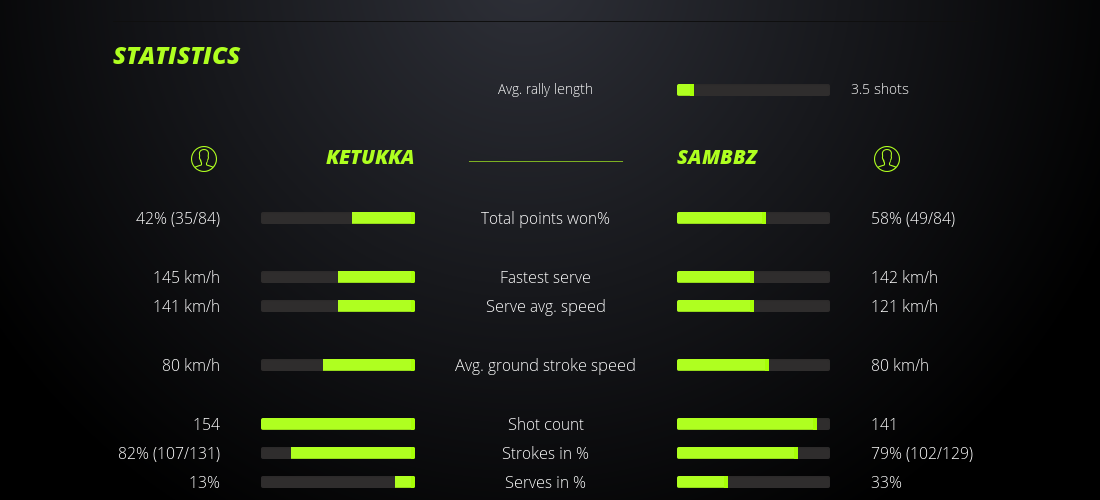This screenshot has width=1100, height=500.
Task: Click the STATISTICS heading
Action: pyautogui.click(x=177, y=56)
